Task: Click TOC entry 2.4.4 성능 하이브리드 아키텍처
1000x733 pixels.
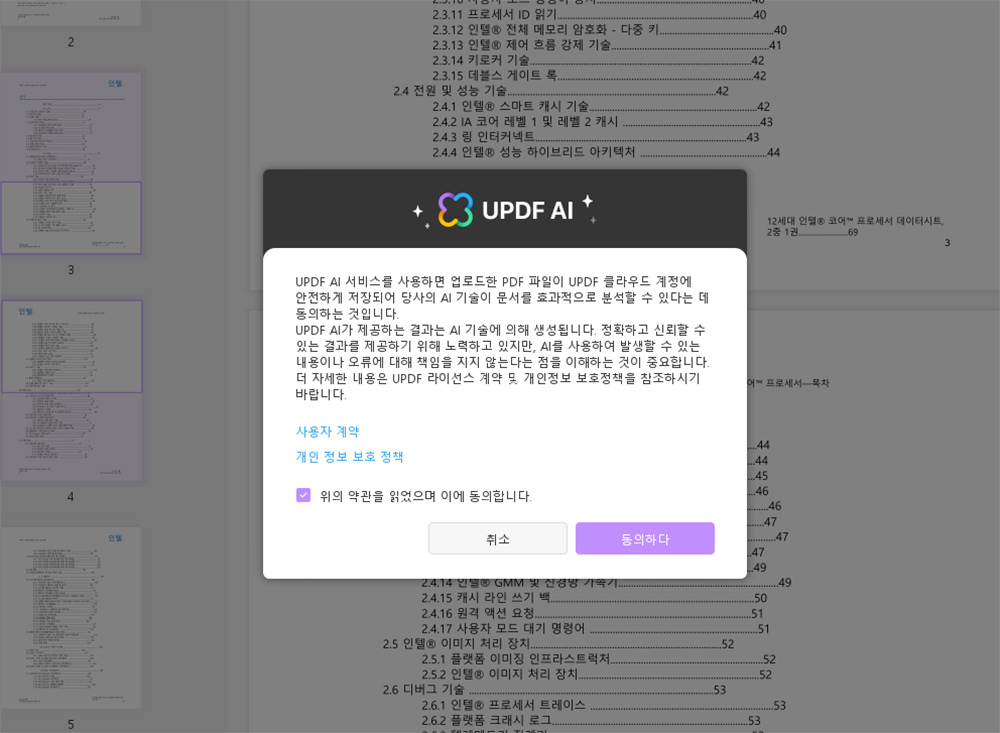Action: 606,152
